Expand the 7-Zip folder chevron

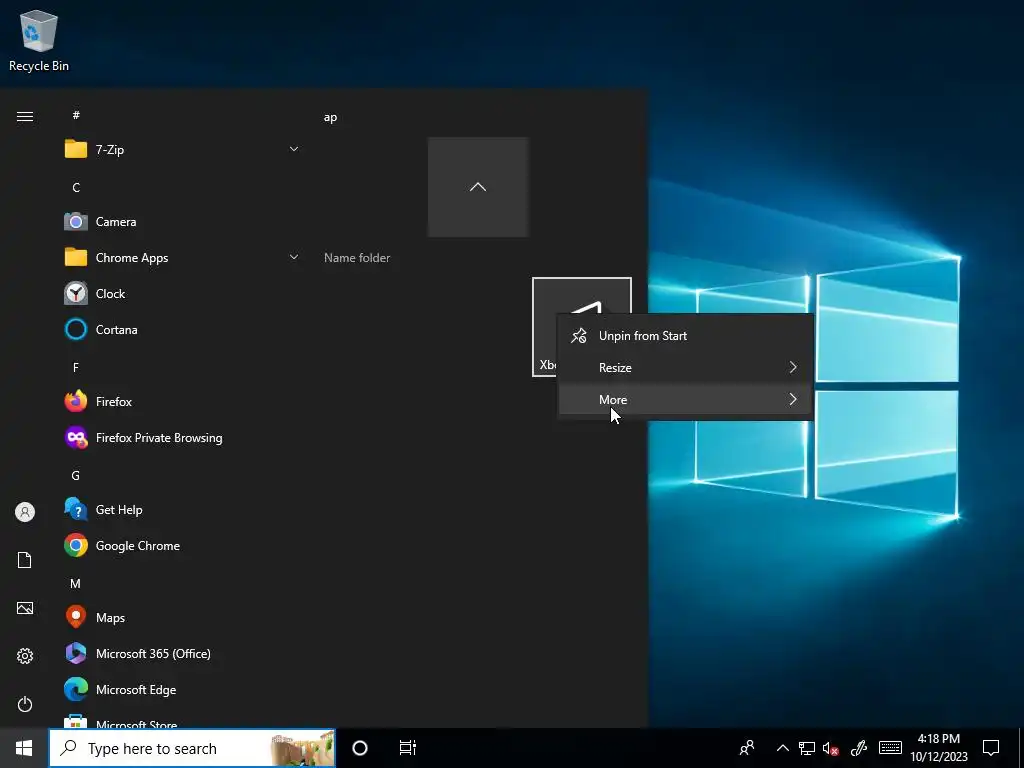point(294,149)
